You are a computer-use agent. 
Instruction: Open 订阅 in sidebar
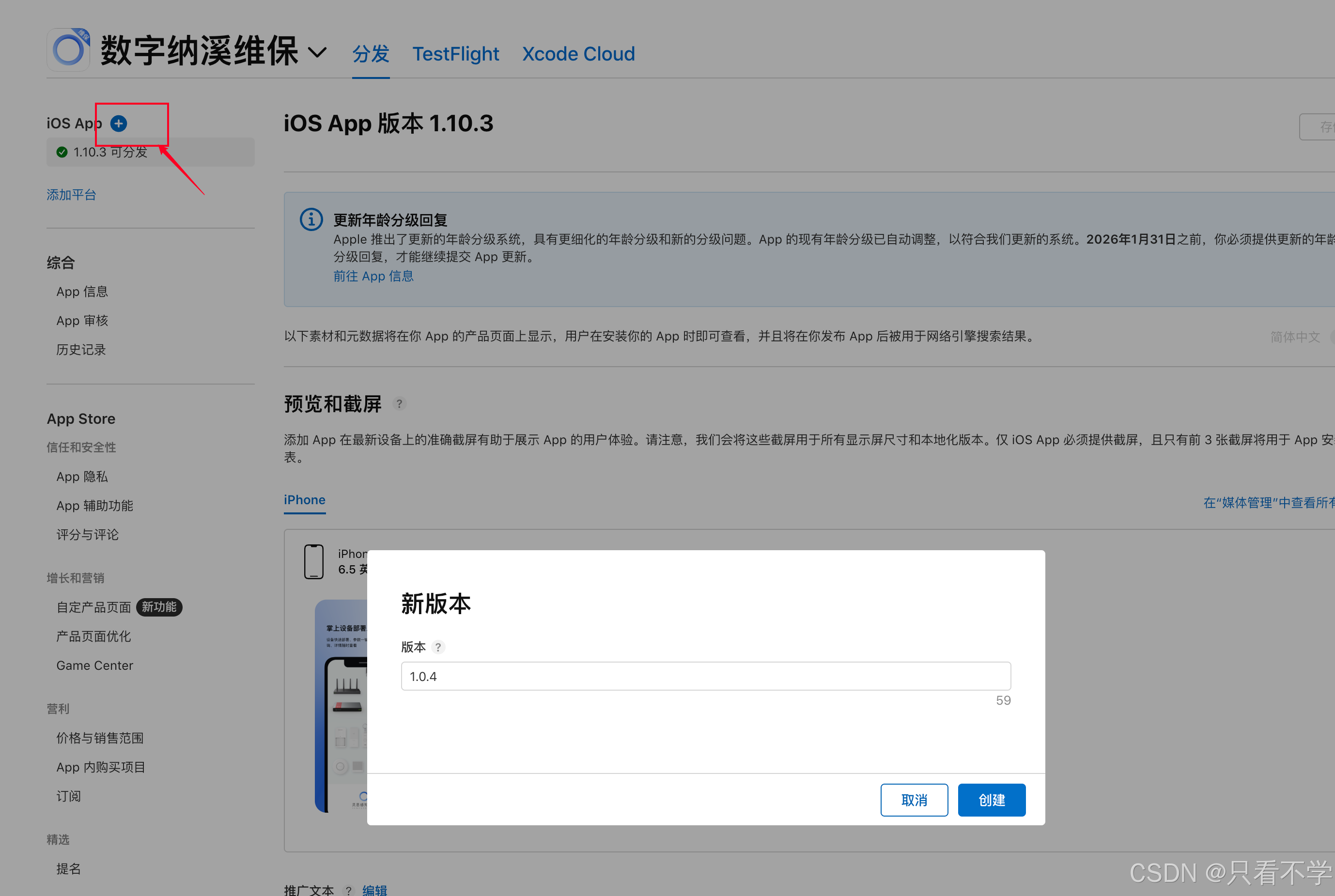point(69,796)
